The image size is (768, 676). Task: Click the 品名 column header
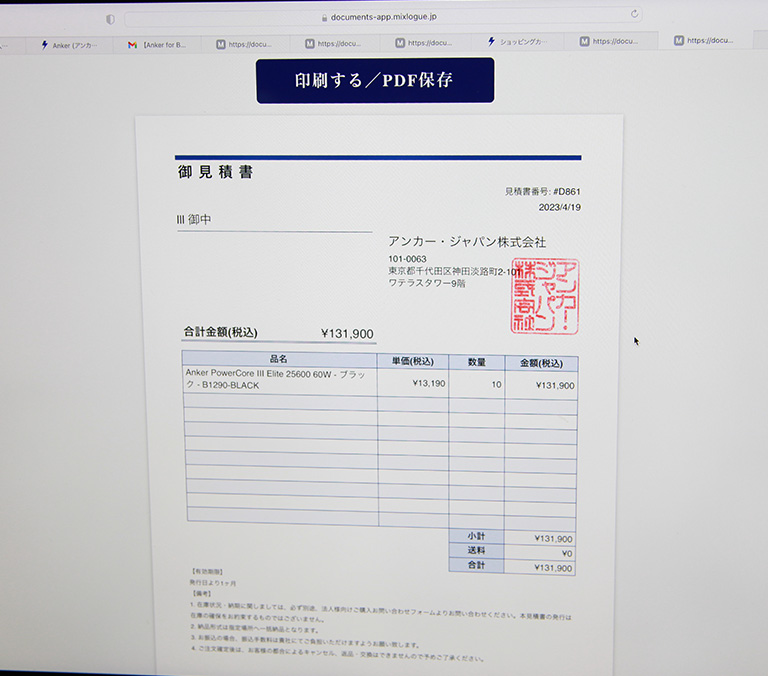279,359
